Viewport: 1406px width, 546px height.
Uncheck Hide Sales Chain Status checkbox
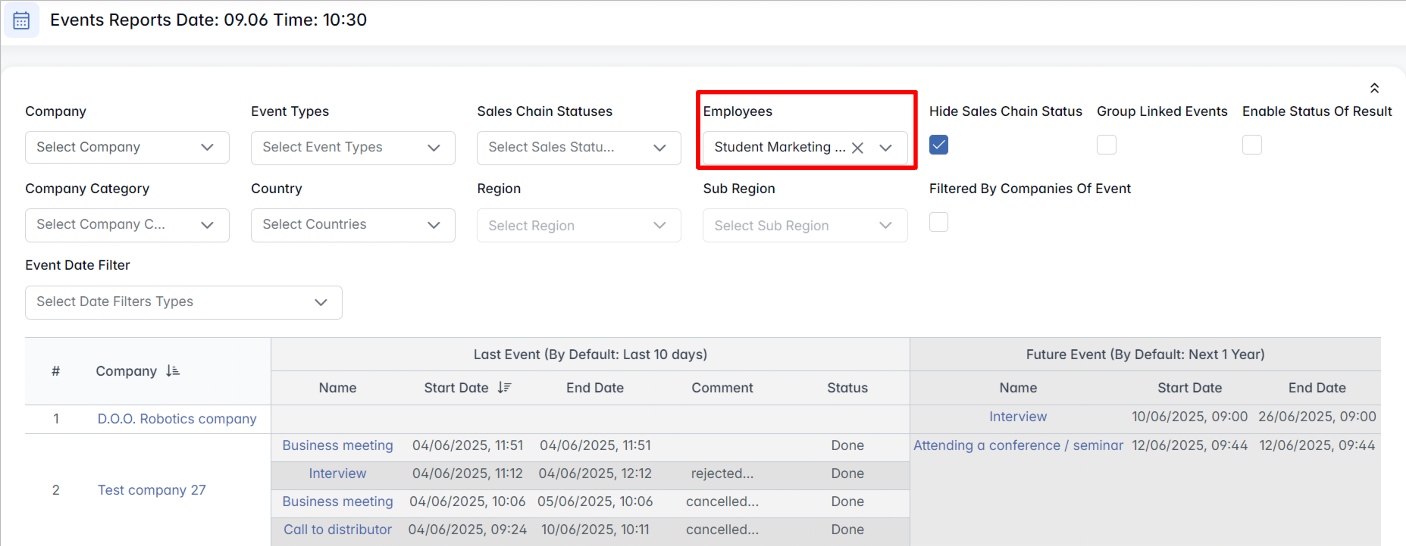click(x=939, y=145)
